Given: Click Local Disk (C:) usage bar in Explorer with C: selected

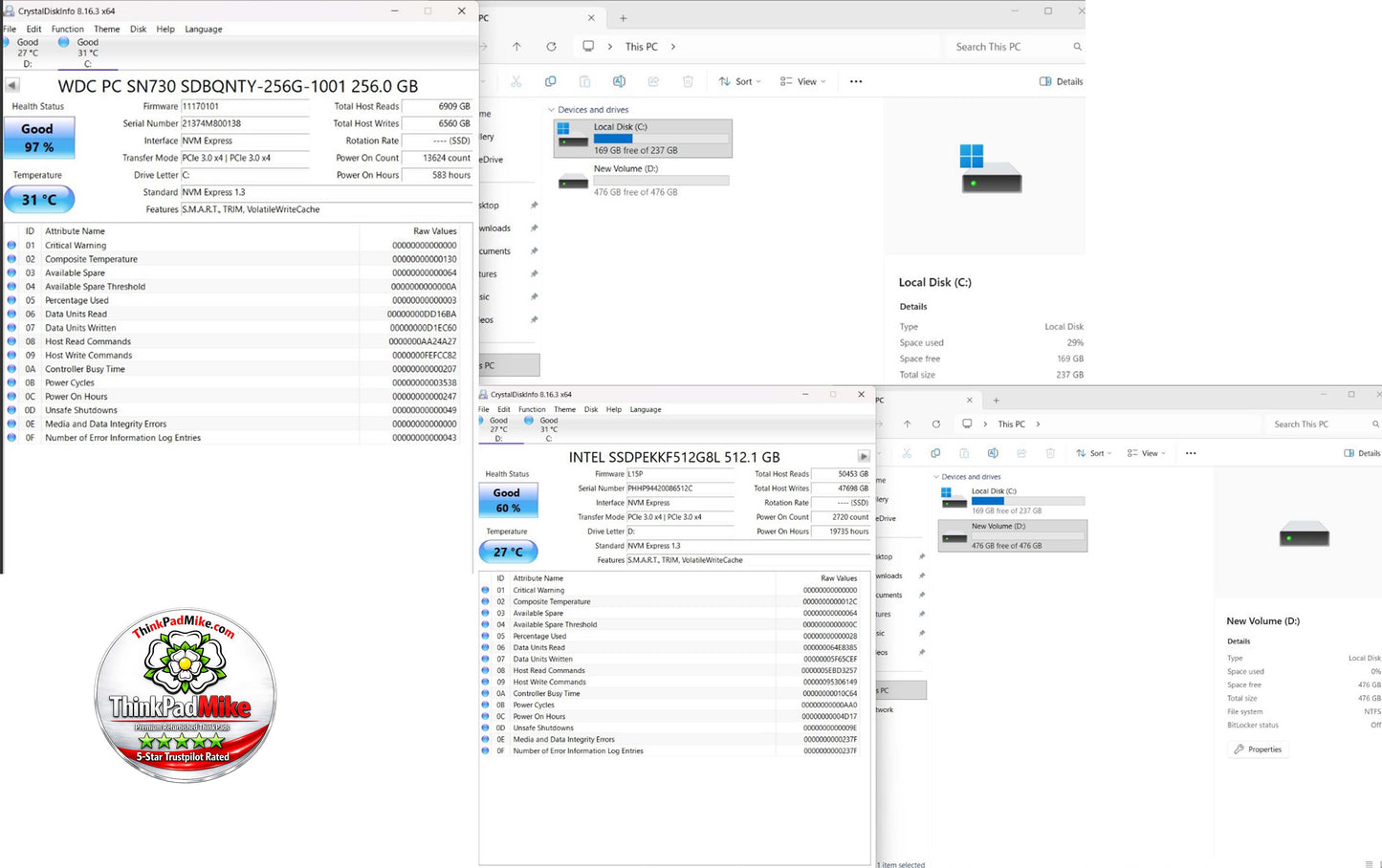Looking at the screenshot, I should 661,139.
